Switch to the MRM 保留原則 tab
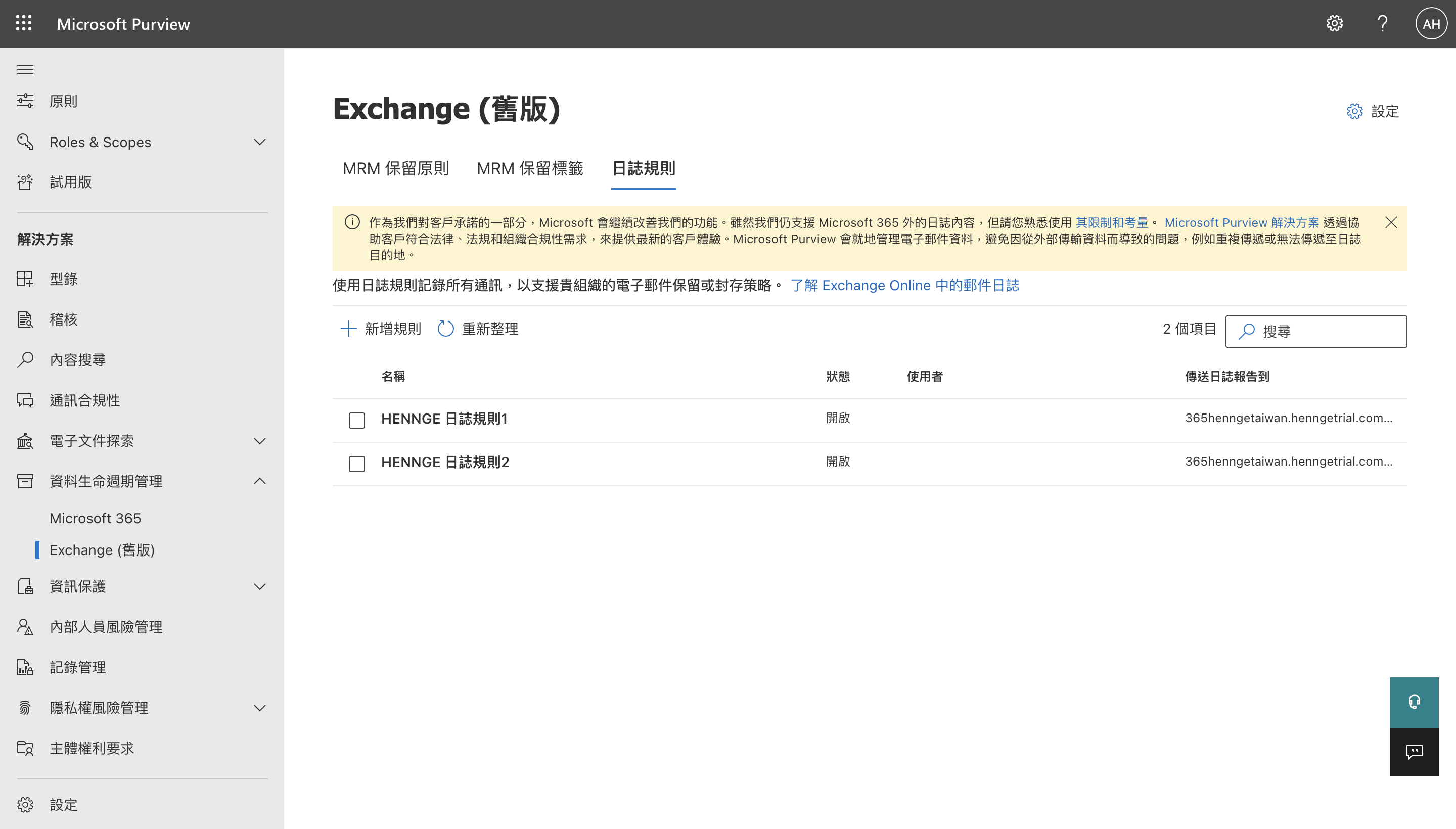1456x829 pixels. [x=396, y=168]
